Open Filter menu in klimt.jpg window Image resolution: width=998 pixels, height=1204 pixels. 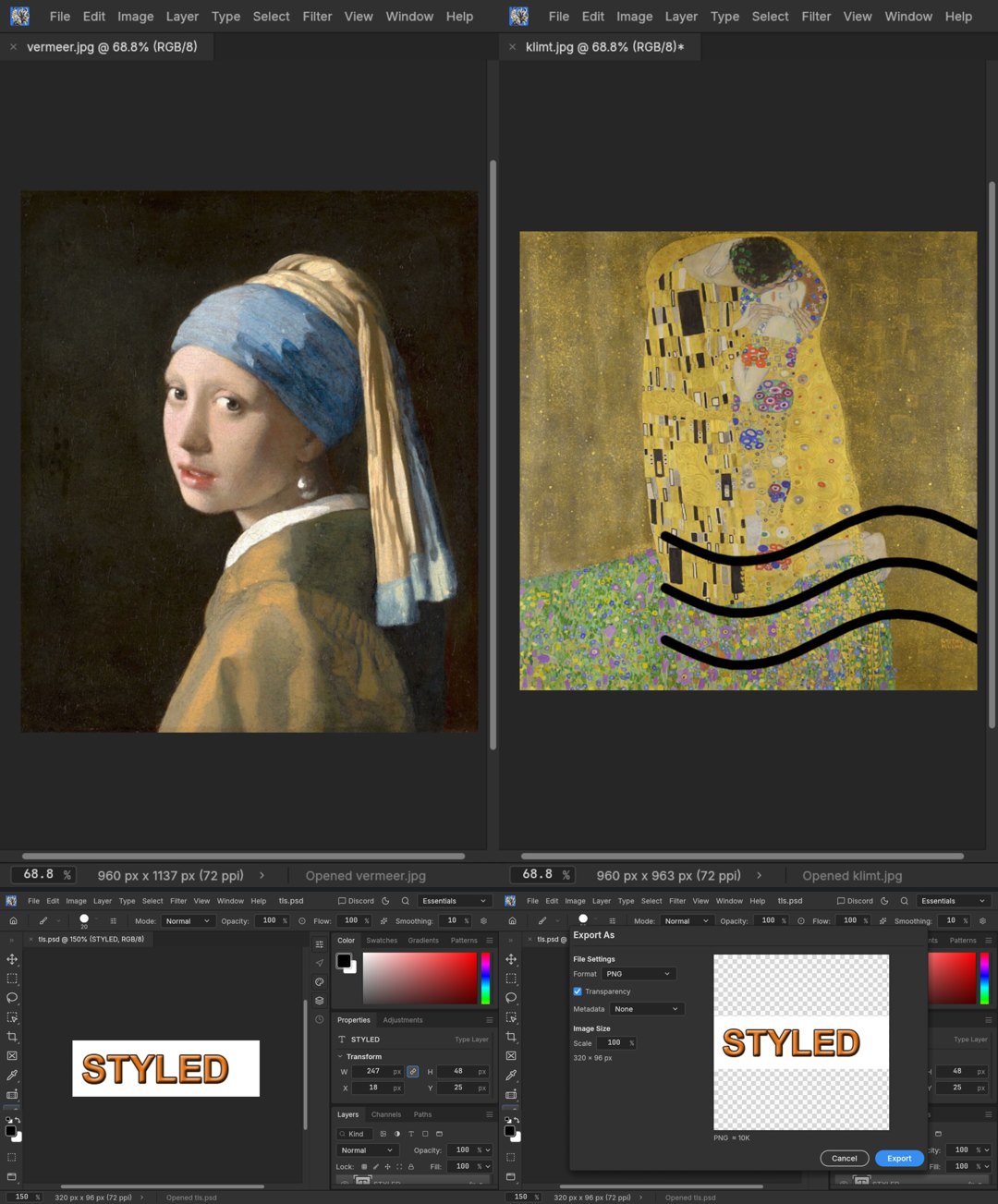click(x=816, y=17)
